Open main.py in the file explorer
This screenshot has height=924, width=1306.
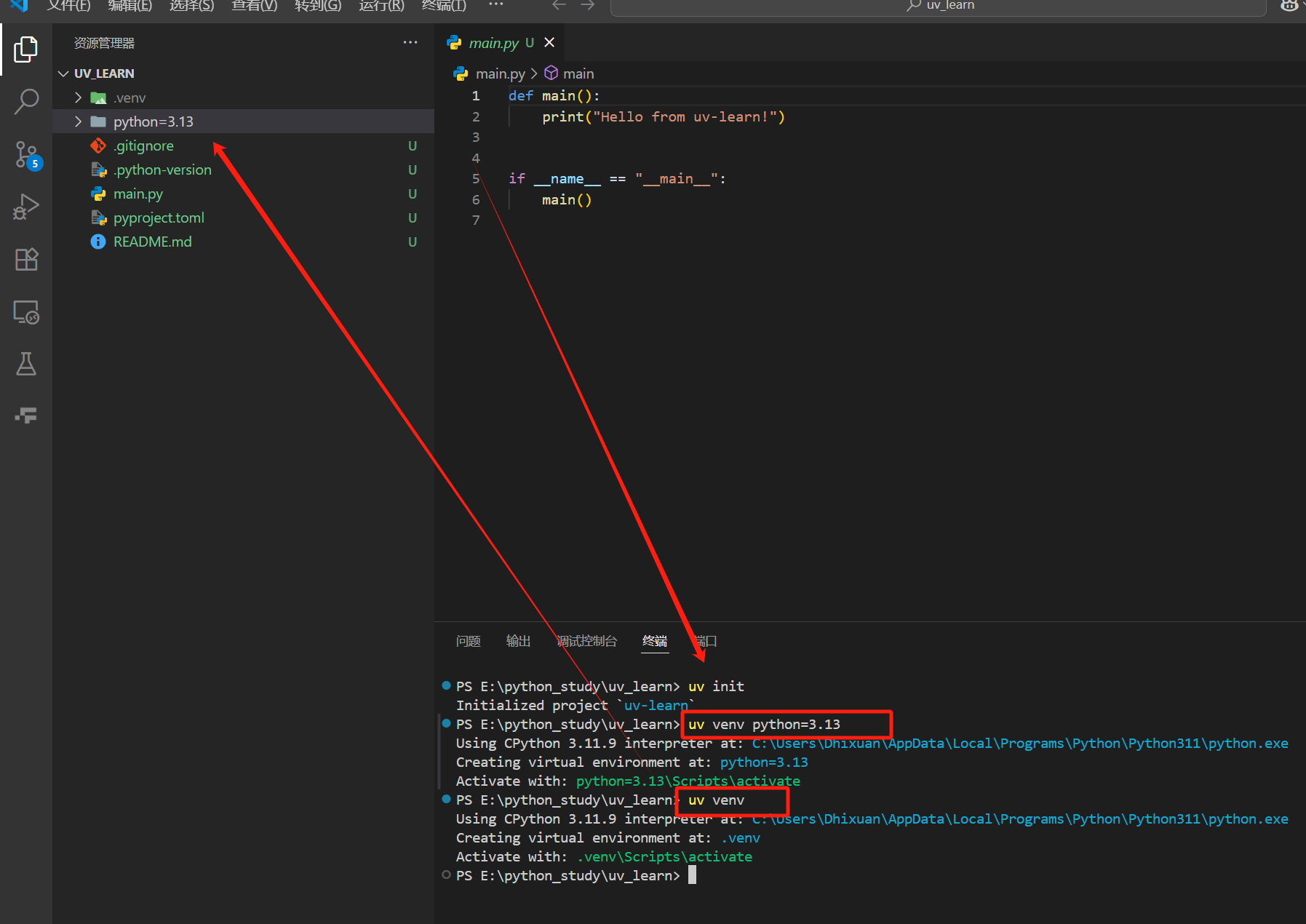coord(138,194)
